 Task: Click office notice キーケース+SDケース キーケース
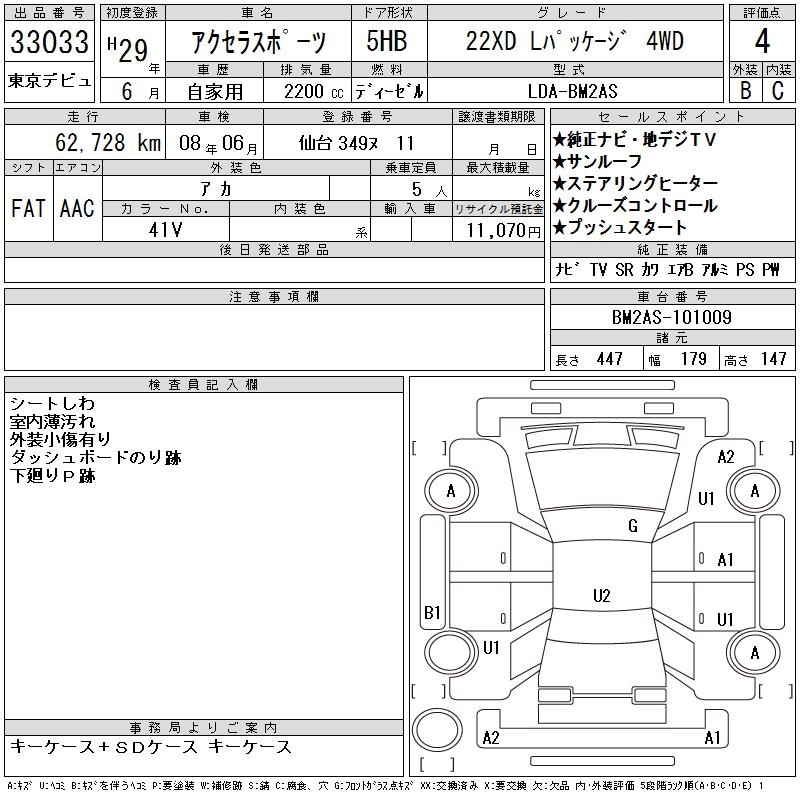click(x=151, y=747)
